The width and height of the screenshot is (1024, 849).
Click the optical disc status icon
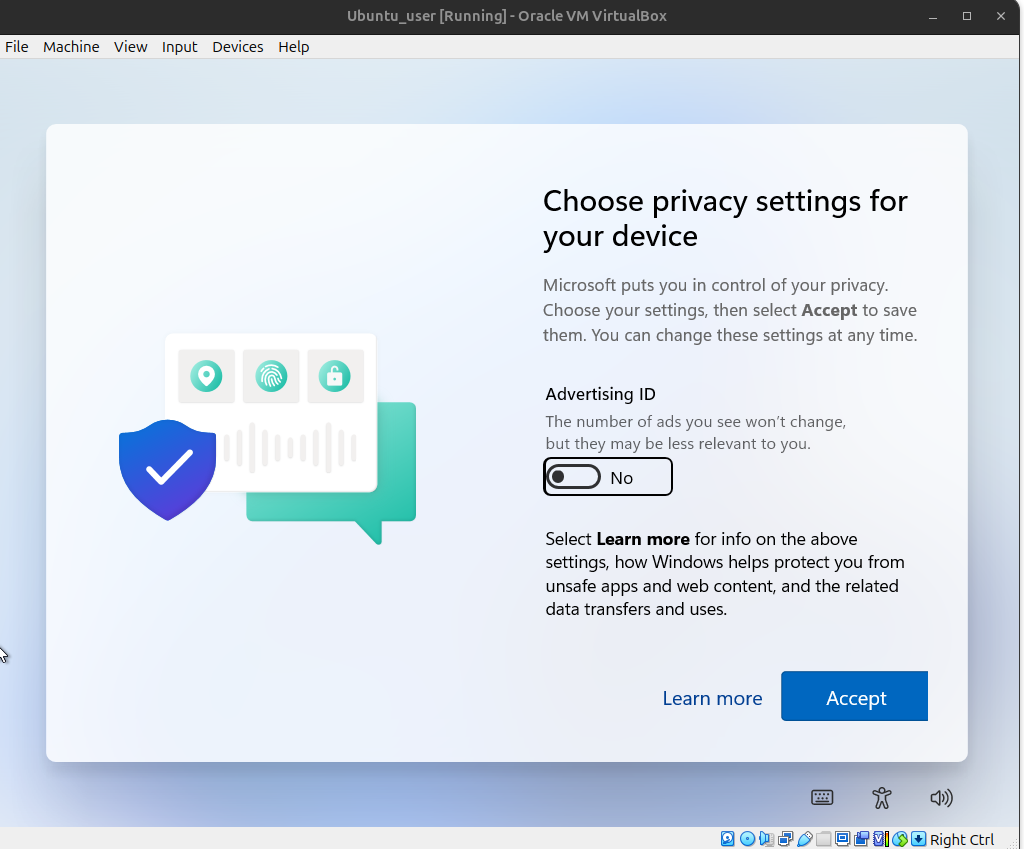click(x=747, y=839)
